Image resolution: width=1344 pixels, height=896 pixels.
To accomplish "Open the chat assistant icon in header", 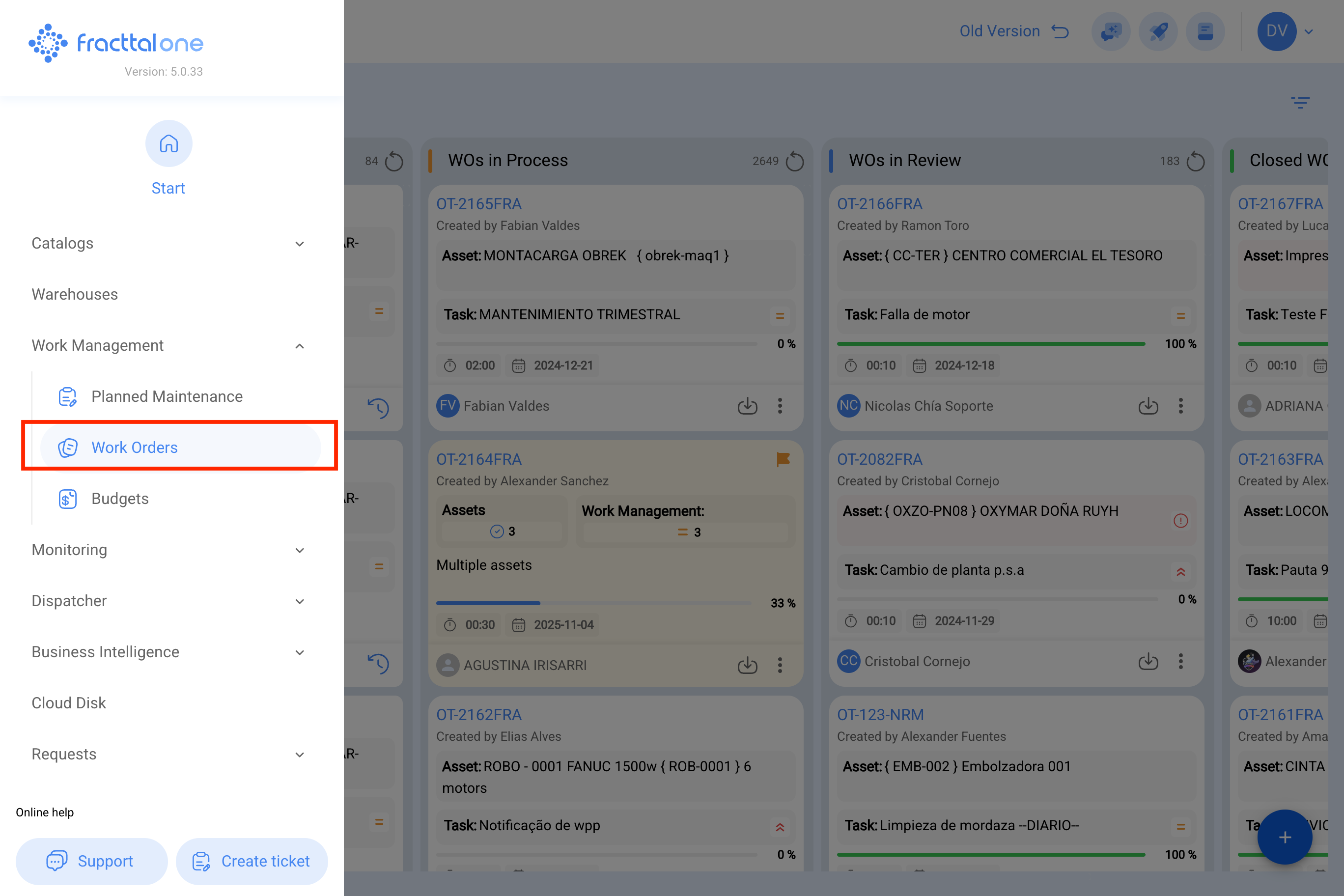I will [1111, 31].
